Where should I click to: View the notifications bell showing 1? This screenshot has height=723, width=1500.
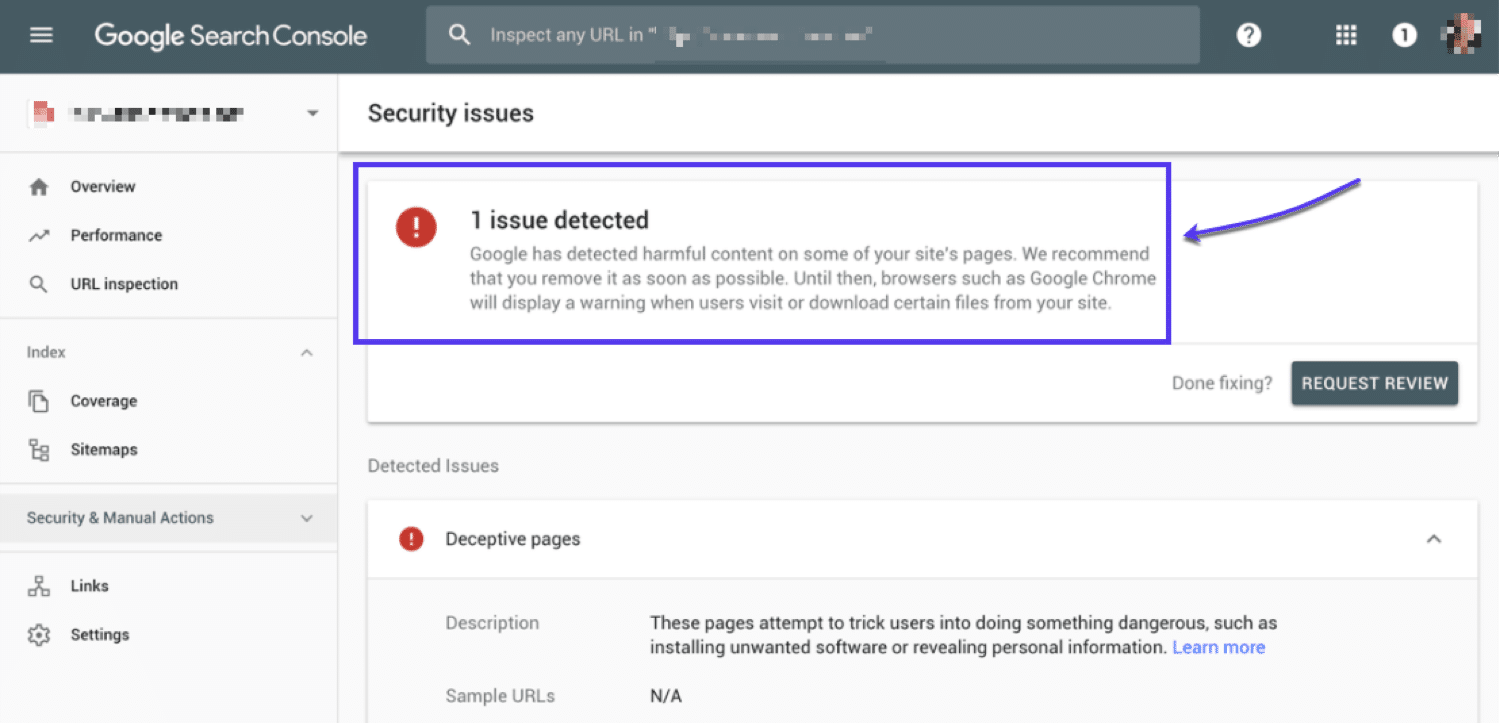pos(1404,34)
